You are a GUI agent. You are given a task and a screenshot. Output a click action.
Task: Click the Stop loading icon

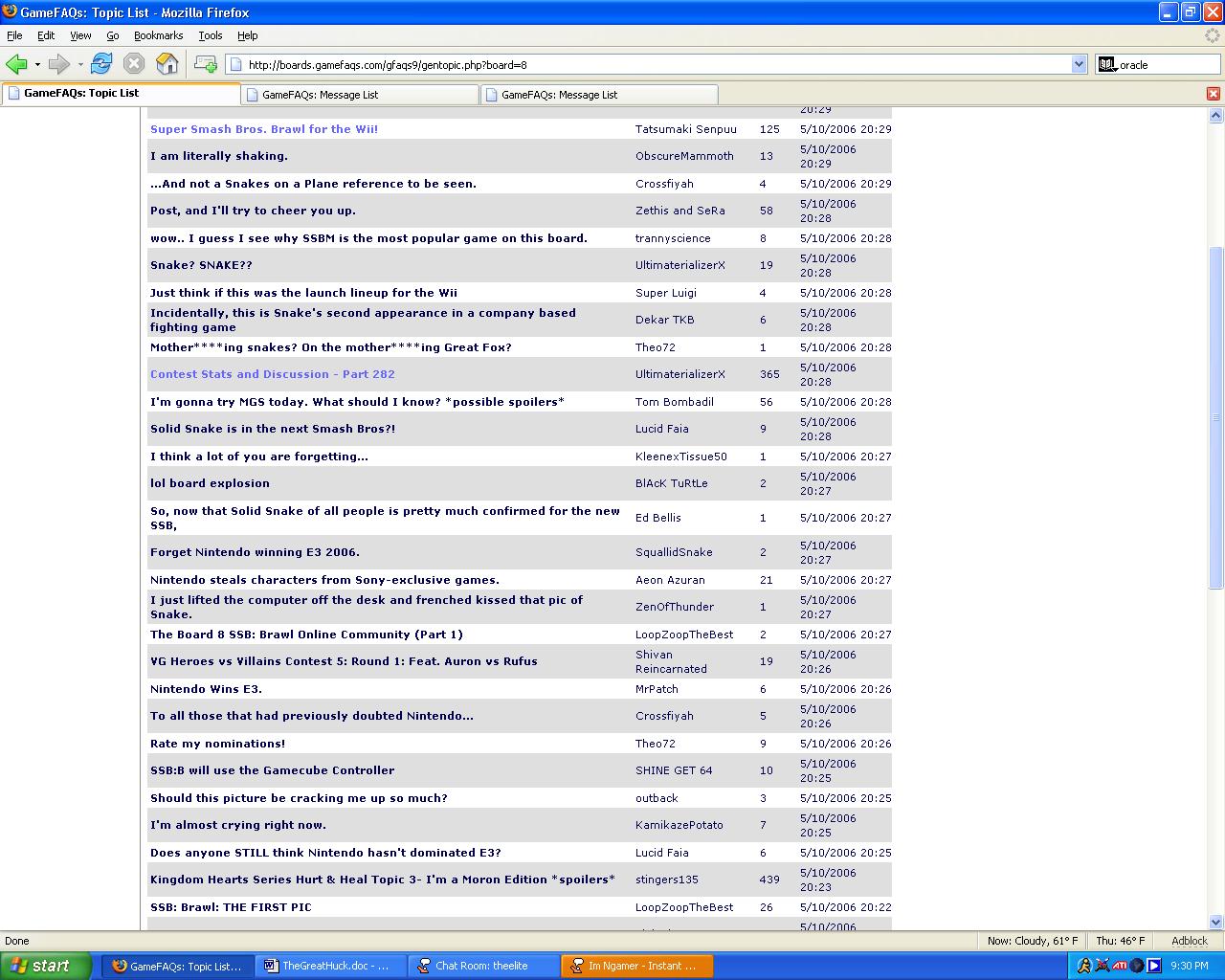pyautogui.click(x=134, y=64)
